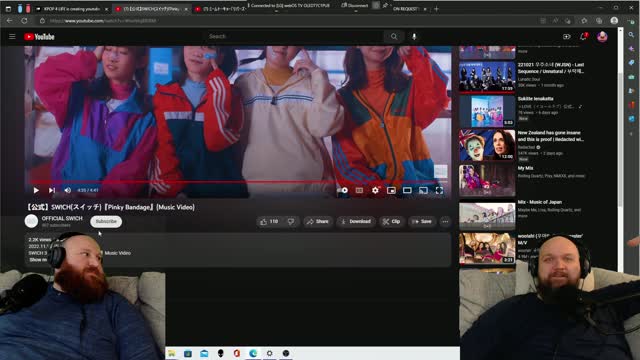This screenshot has height=360, width=640.
Task: Open video settings gear
Action: [375, 190]
